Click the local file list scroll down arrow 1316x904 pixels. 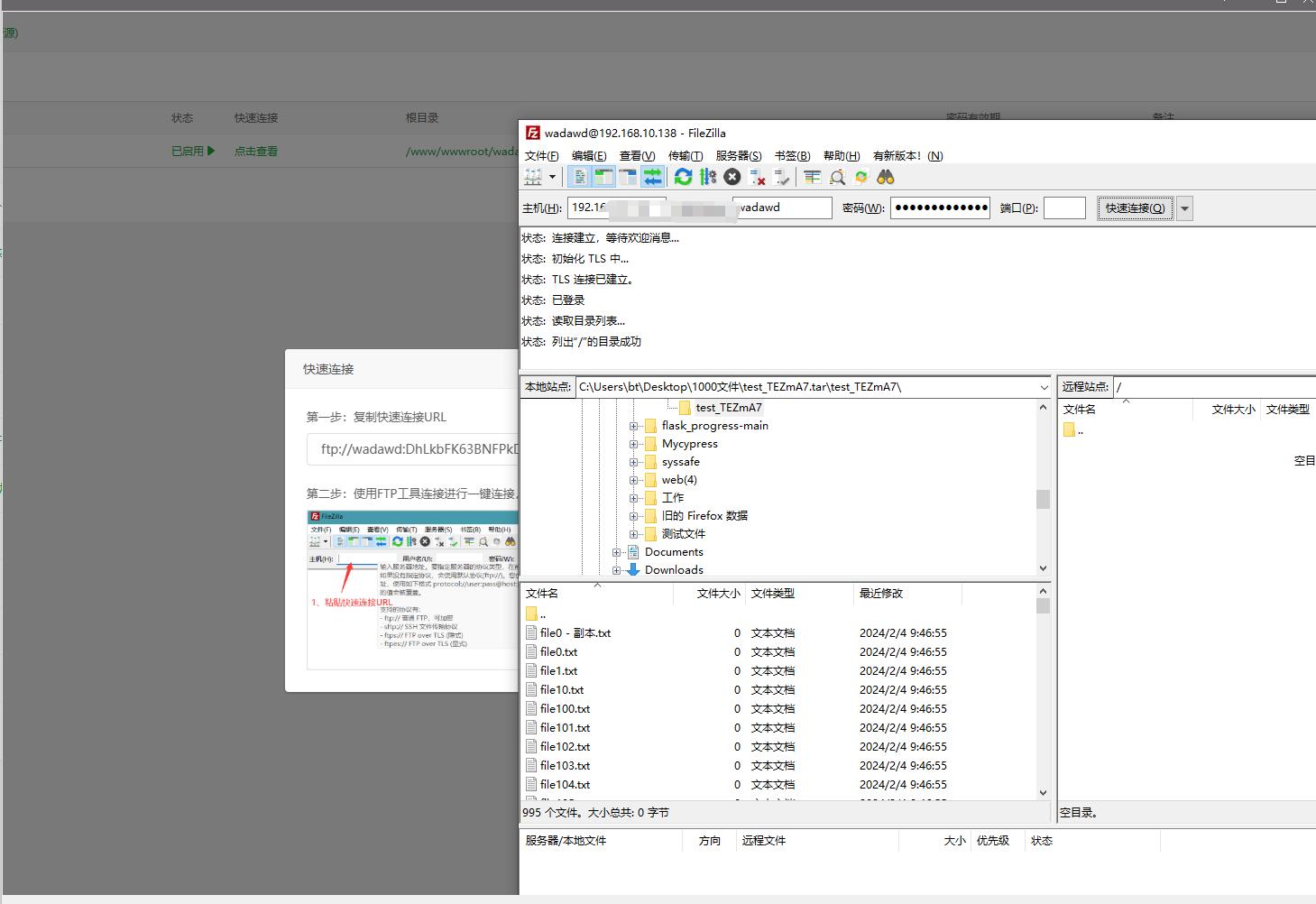pyautogui.click(x=1043, y=793)
